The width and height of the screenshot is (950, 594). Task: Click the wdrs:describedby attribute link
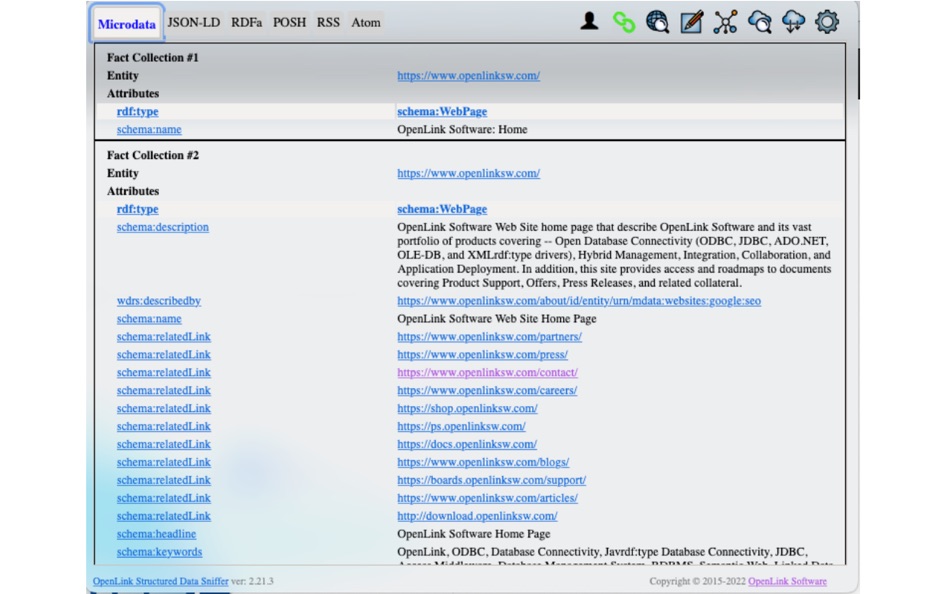click(x=159, y=301)
